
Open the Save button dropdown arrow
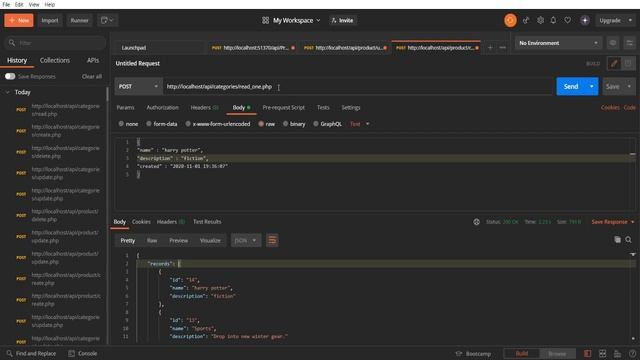coord(629,87)
